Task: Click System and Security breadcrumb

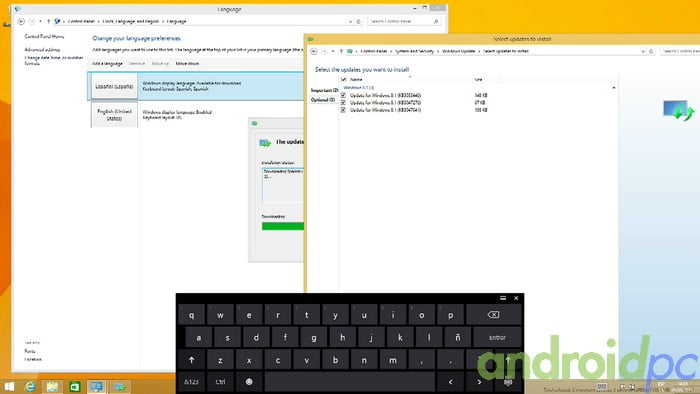Action: [x=414, y=51]
